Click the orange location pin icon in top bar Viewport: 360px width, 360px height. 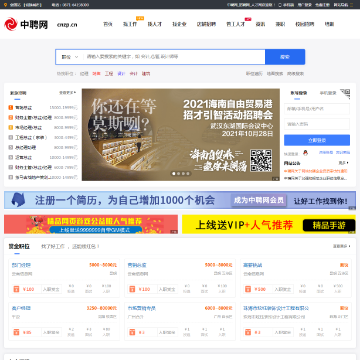5,5
